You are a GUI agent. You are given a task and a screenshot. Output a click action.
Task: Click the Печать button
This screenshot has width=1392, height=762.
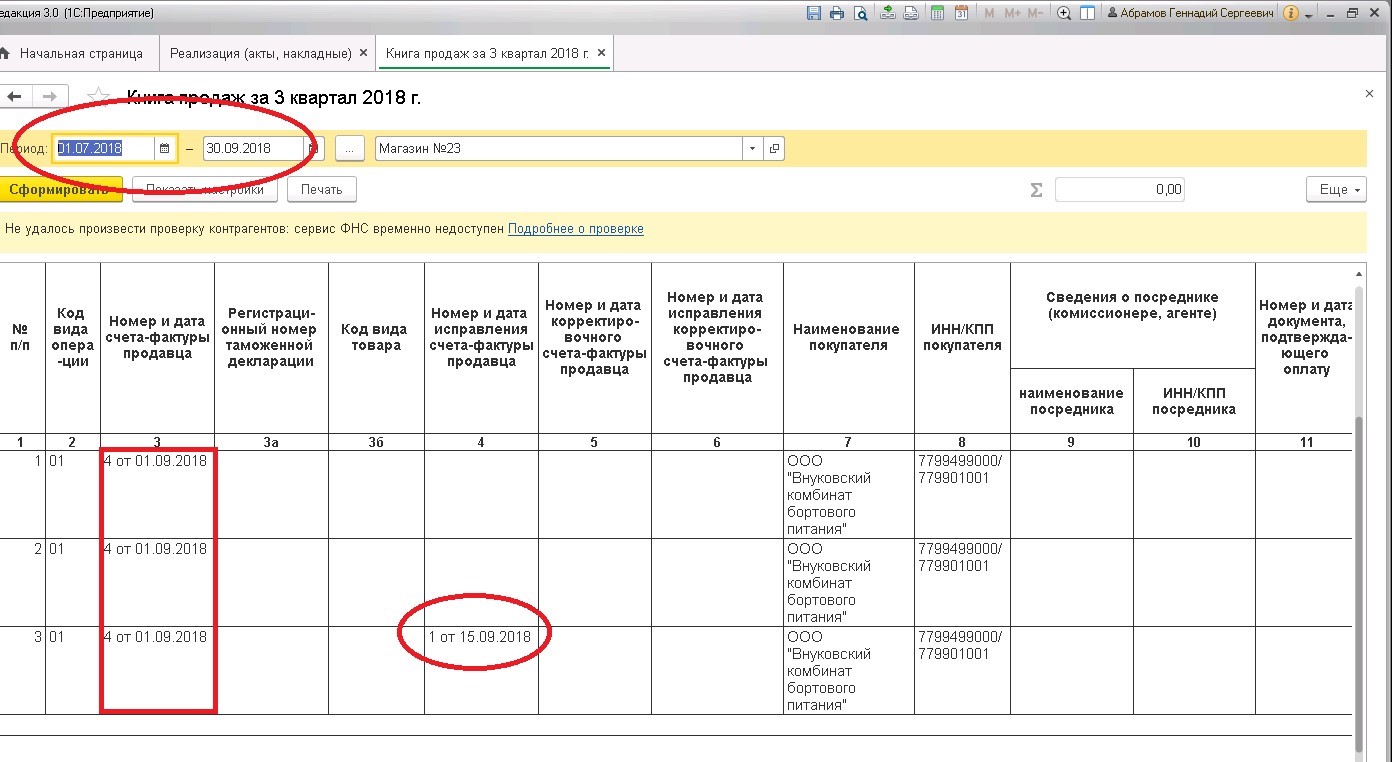(x=322, y=189)
